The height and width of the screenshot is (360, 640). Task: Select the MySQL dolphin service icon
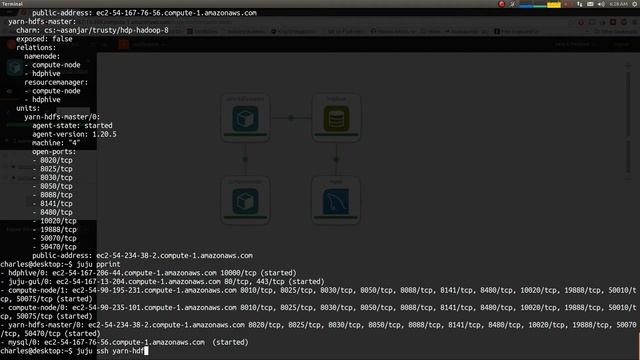(x=336, y=202)
